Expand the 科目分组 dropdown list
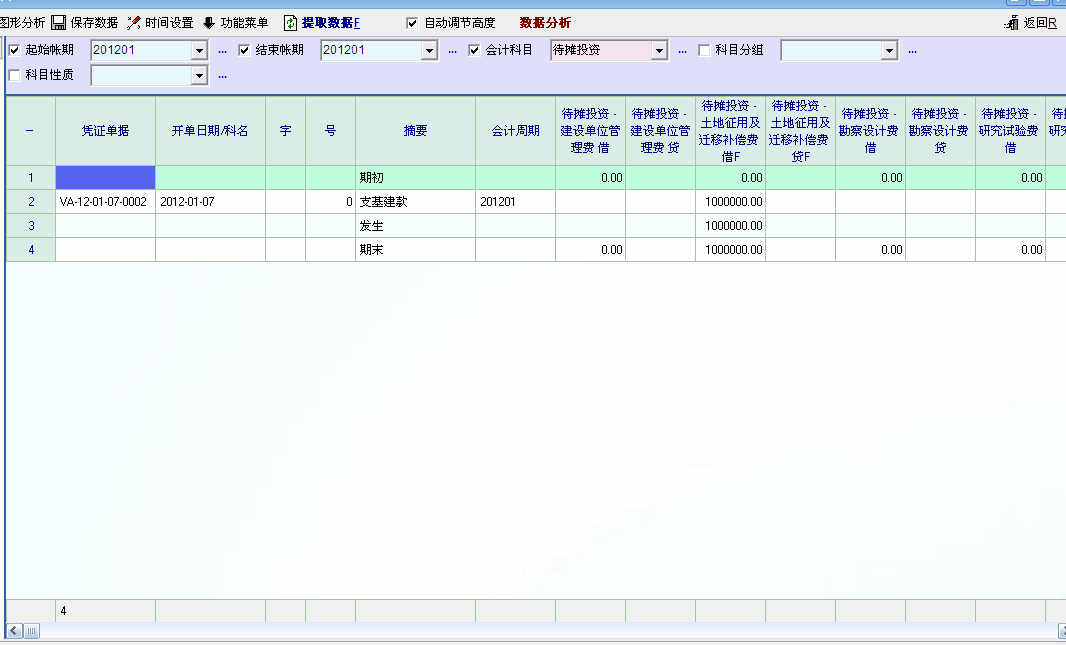Viewport: 1066px width, 645px height. pos(889,50)
